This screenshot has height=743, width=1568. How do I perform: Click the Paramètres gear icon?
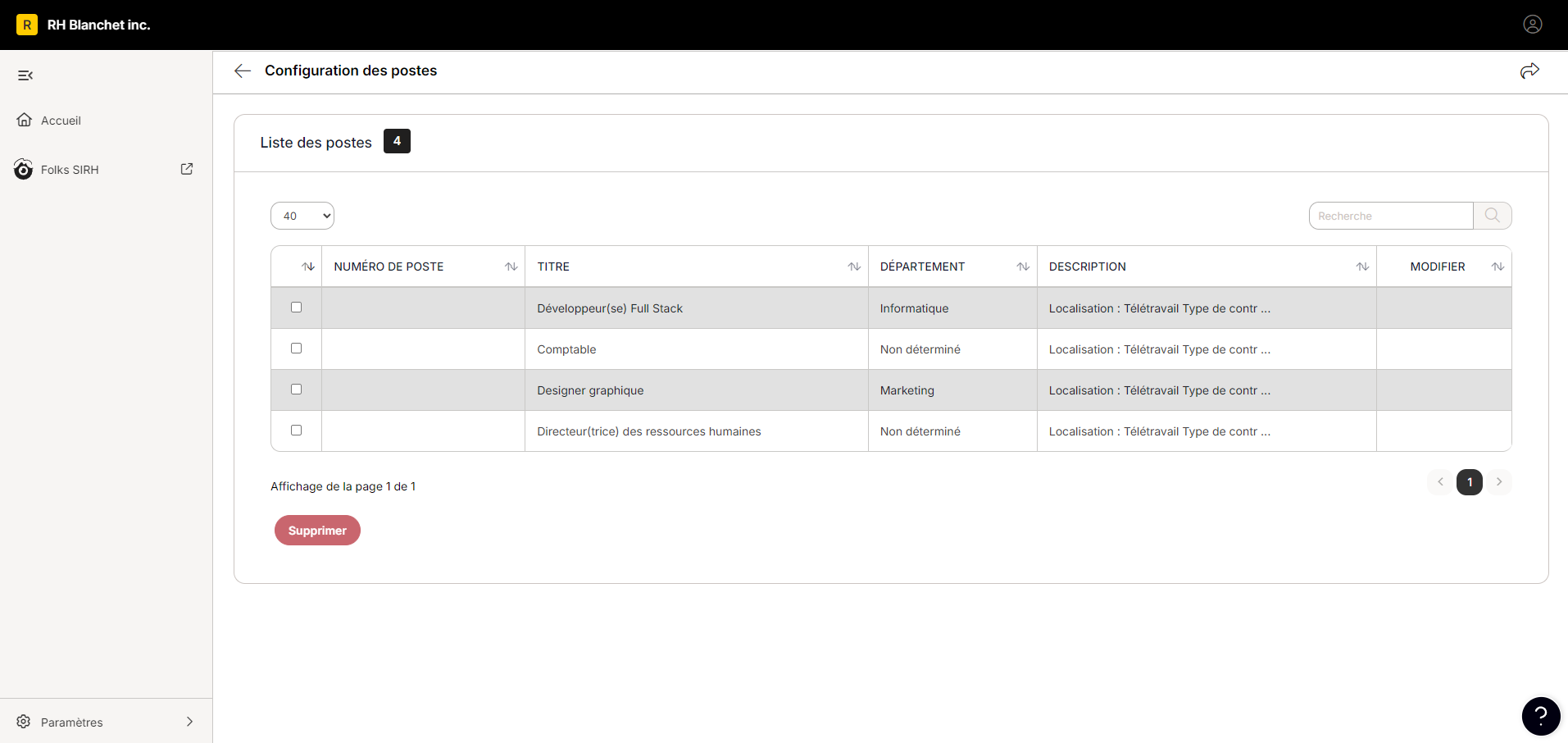tap(24, 722)
